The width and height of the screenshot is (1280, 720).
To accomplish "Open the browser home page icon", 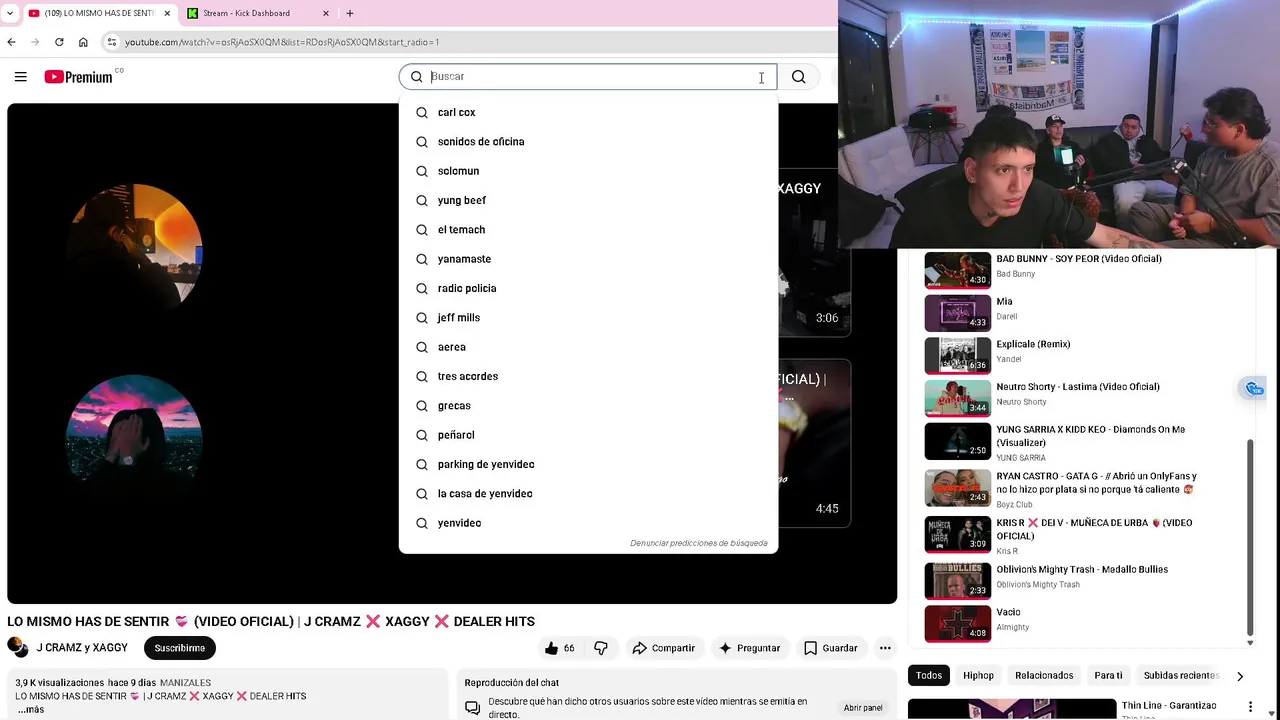I will coord(83,42).
